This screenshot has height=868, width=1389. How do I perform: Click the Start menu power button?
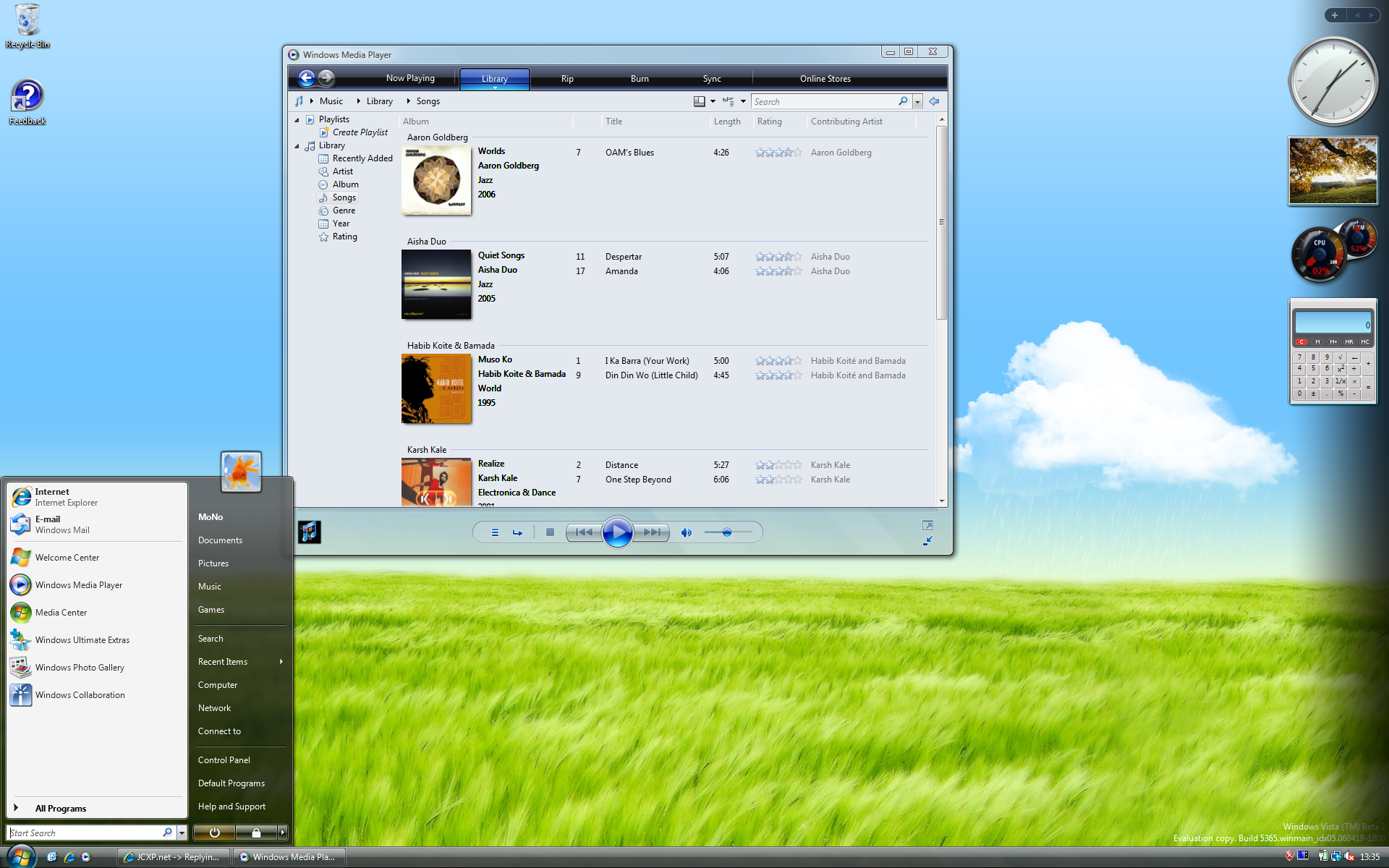pyautogui.click(x=214, y=833)
